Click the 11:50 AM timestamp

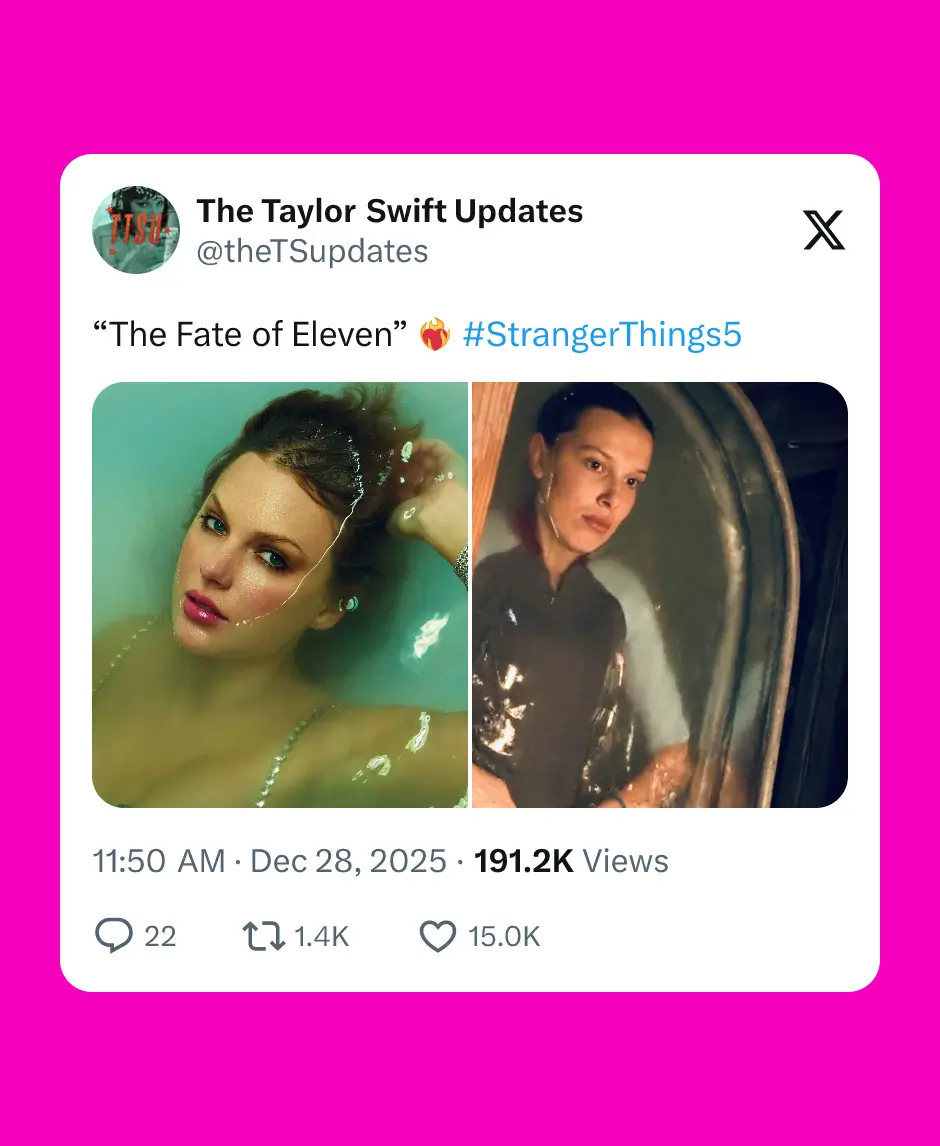[x=158, y=861]
